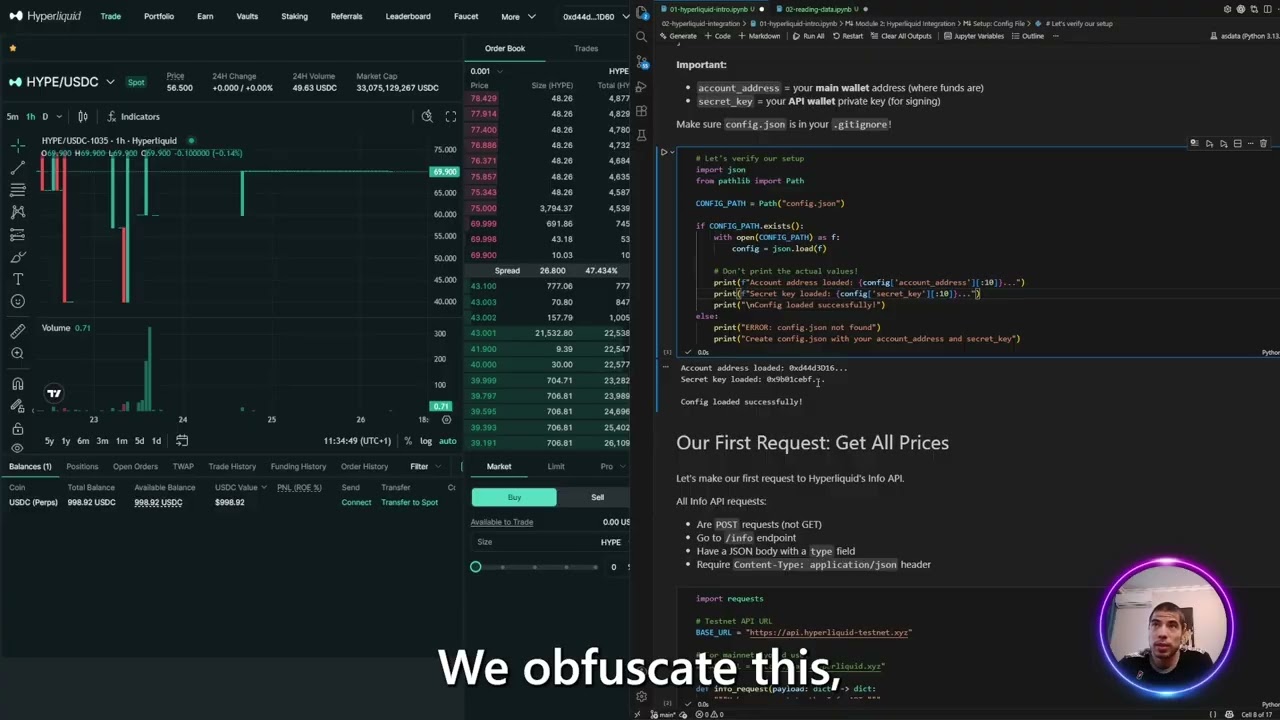
Task: Toggle stay in drawing mode
Action: tap(17, 406)
